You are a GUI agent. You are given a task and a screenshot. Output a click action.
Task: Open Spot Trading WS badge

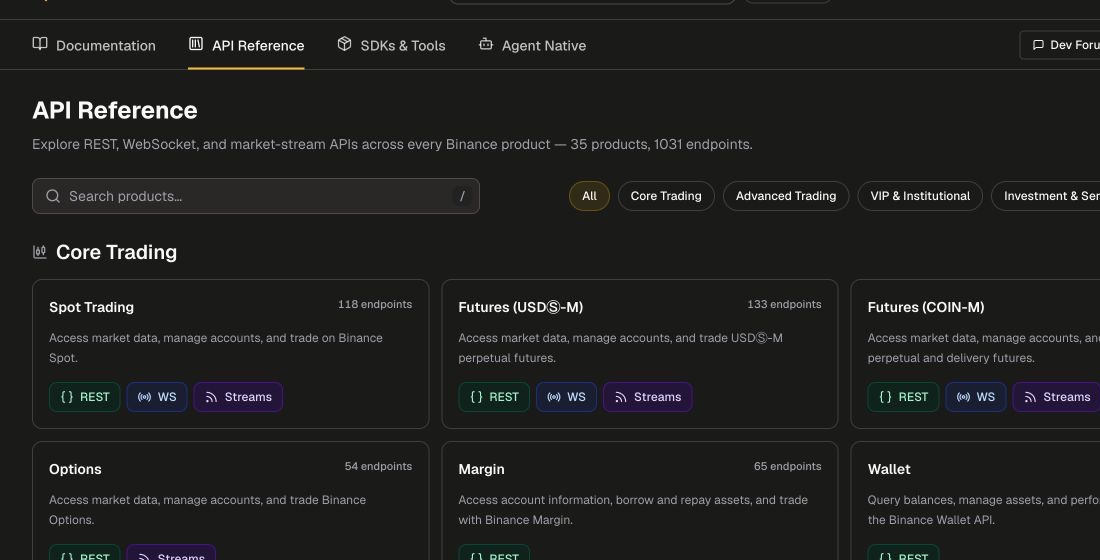click(x=157, y=396)
